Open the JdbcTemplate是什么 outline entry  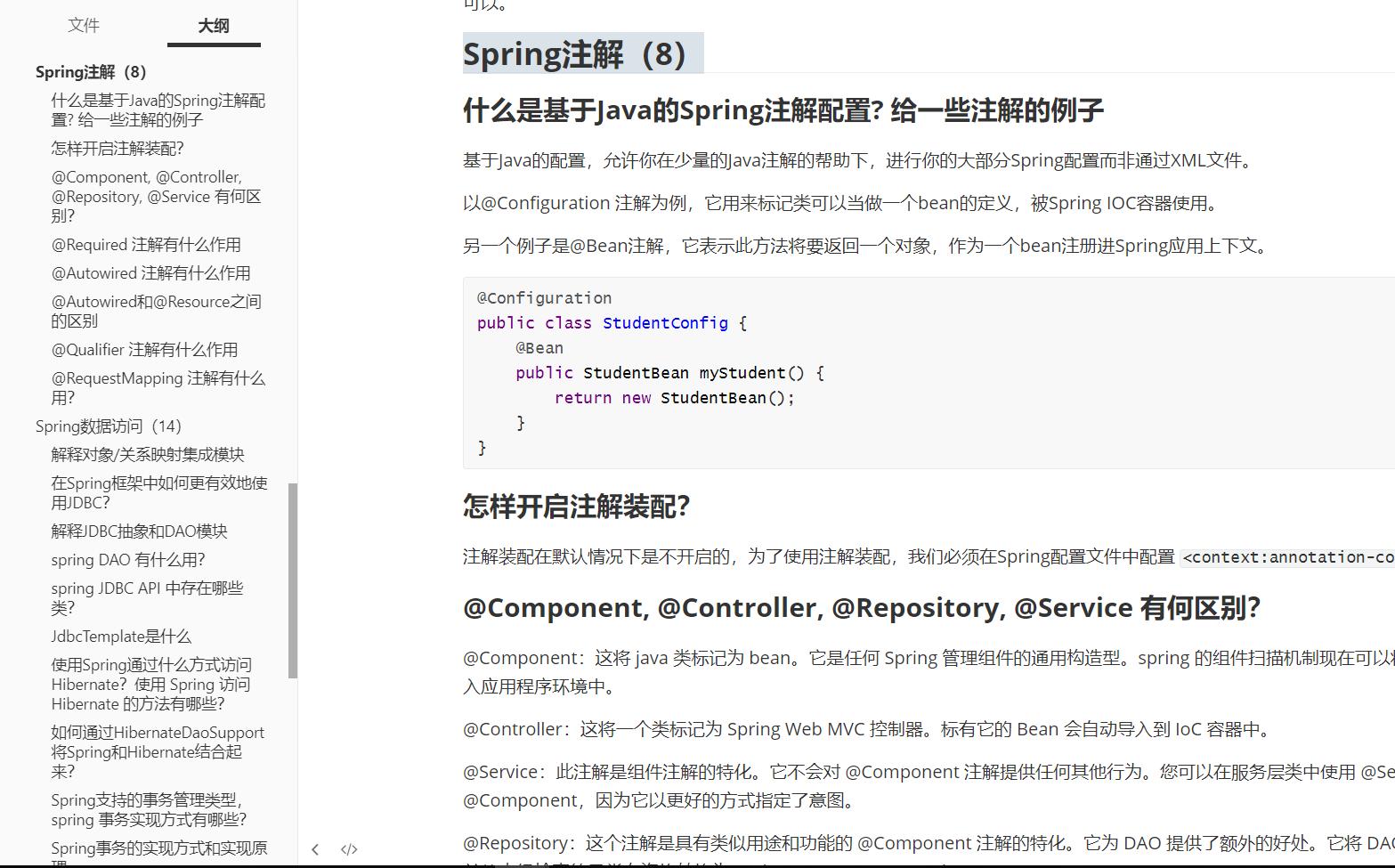coord(121,636)
